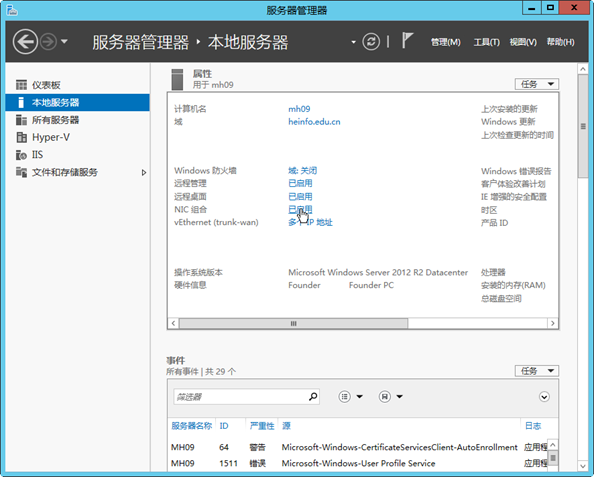Viewport: 594px width, 477px height.
Task: Open the 任务 dropdown in 事件 section
Action: [x=536, y=371]
